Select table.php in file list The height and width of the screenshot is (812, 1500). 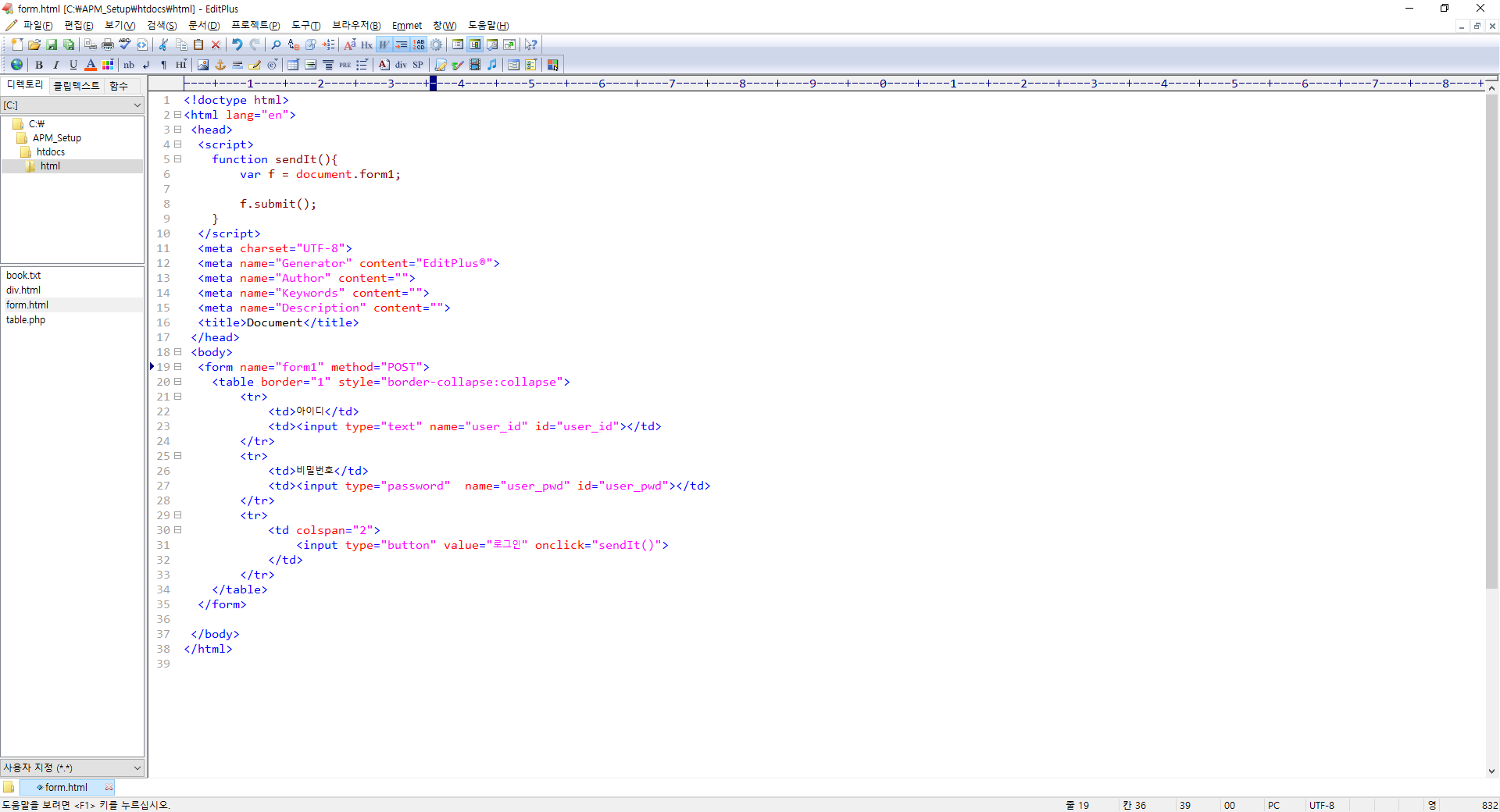tap(26, 319)
